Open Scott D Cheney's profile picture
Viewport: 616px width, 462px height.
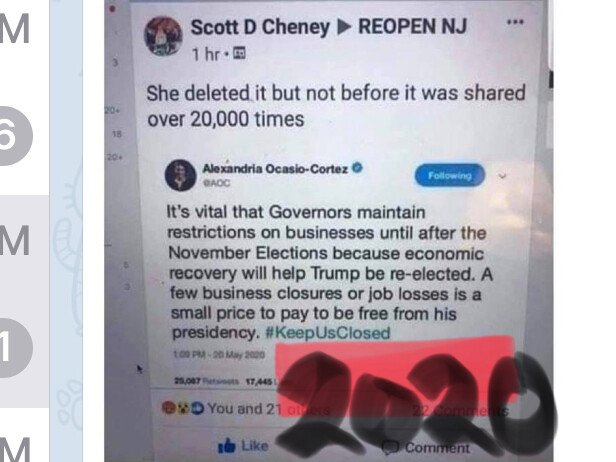coord(163,36)
